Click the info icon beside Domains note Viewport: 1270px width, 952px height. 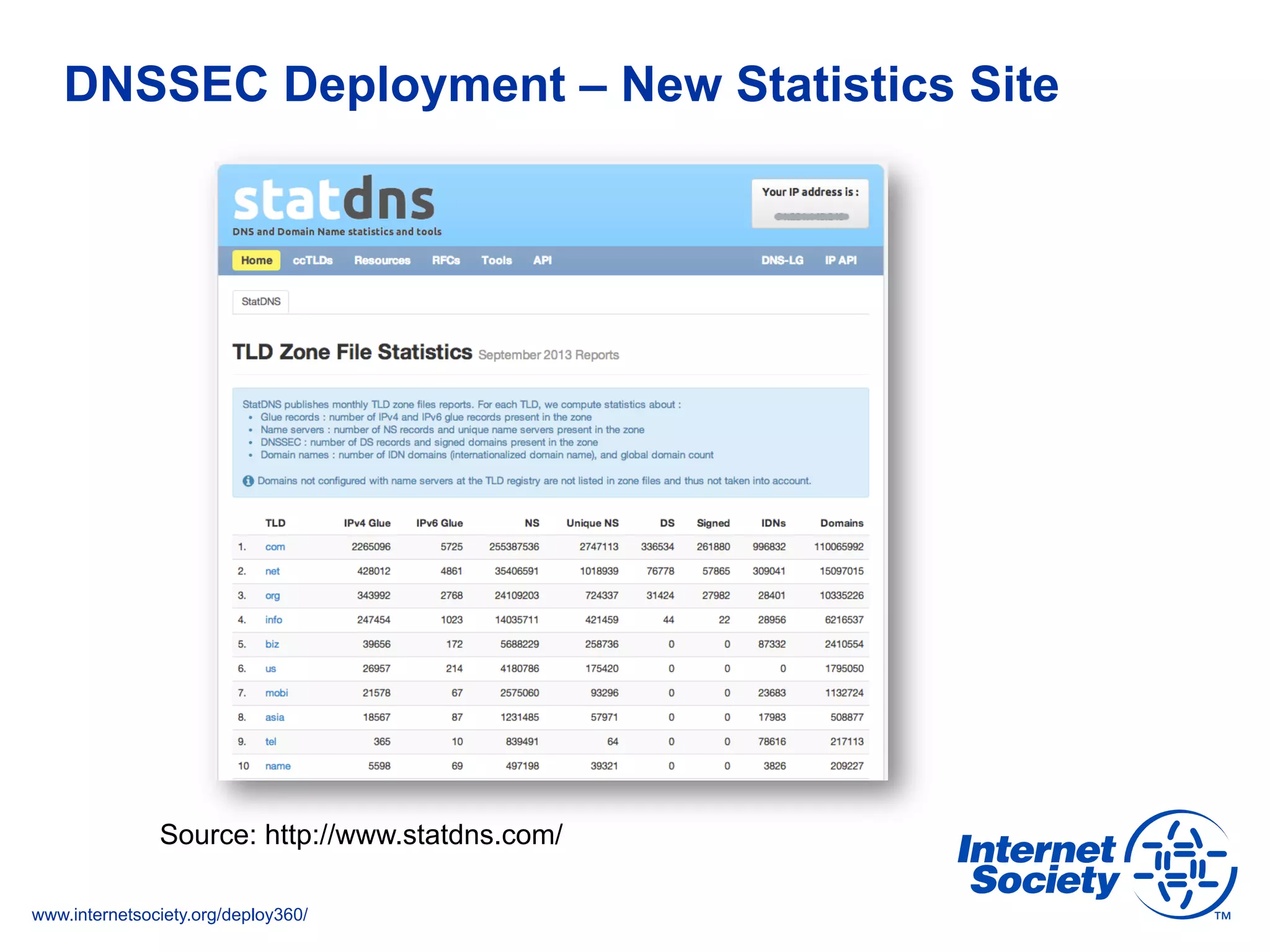pos(248,481)
